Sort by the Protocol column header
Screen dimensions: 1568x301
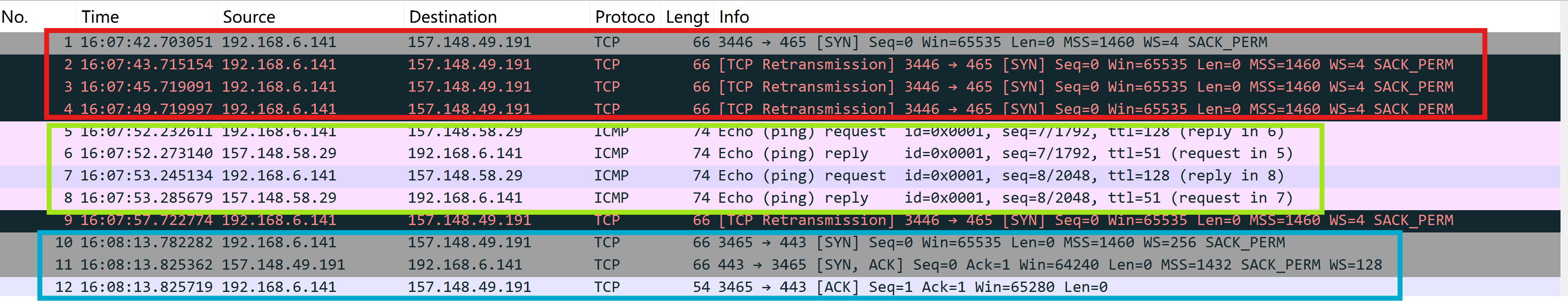[x=624, y=17]
